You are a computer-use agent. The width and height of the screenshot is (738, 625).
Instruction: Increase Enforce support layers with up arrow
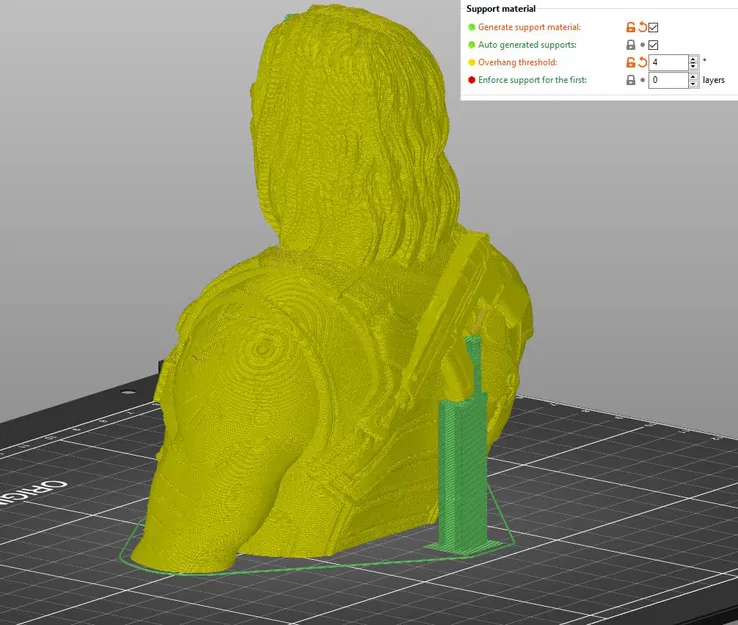[x=693, y=77]
